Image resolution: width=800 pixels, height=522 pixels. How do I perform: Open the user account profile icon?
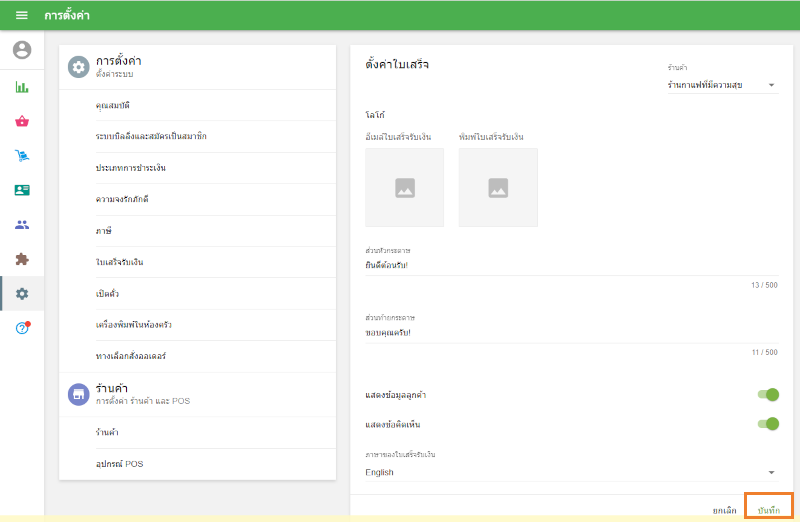[22, 50]
